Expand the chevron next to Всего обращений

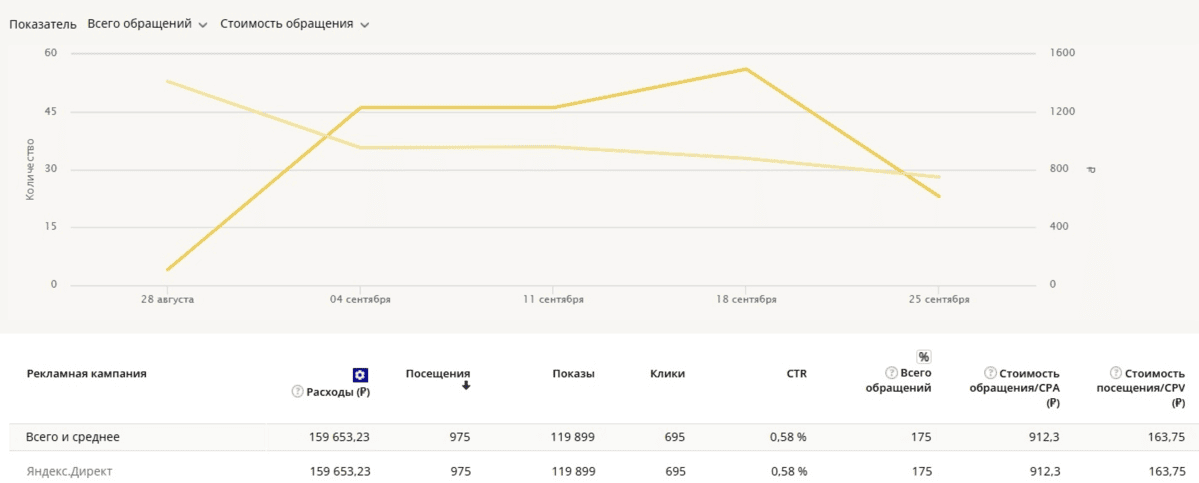203,24
